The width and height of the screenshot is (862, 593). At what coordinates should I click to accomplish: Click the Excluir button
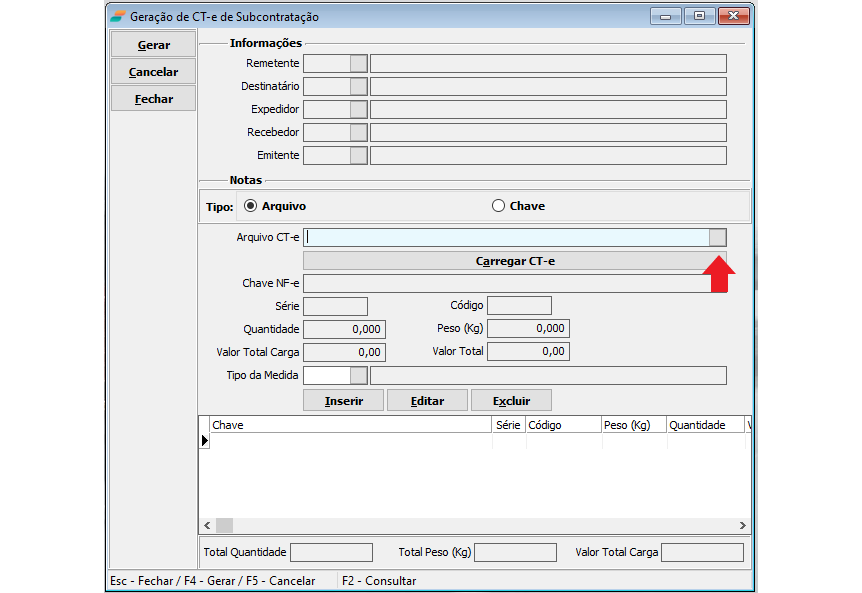tap(511, 400)
